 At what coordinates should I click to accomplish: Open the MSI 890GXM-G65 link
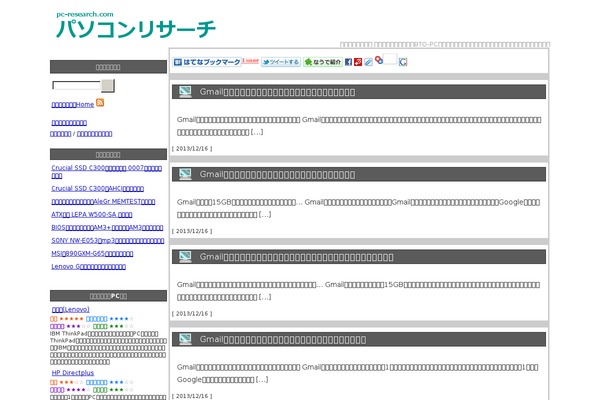(x=92, y=254)
